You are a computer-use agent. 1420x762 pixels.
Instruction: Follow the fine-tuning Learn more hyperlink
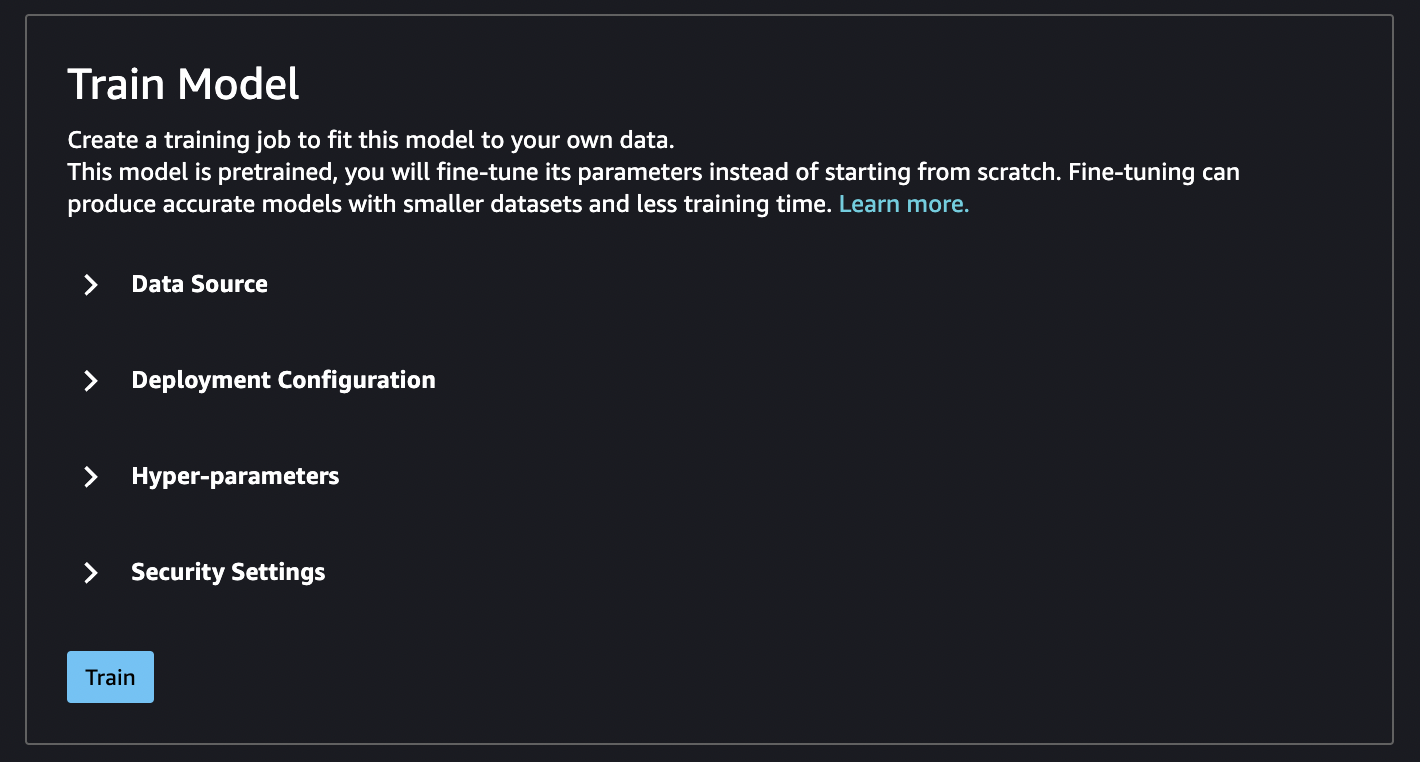coord(902,203)
